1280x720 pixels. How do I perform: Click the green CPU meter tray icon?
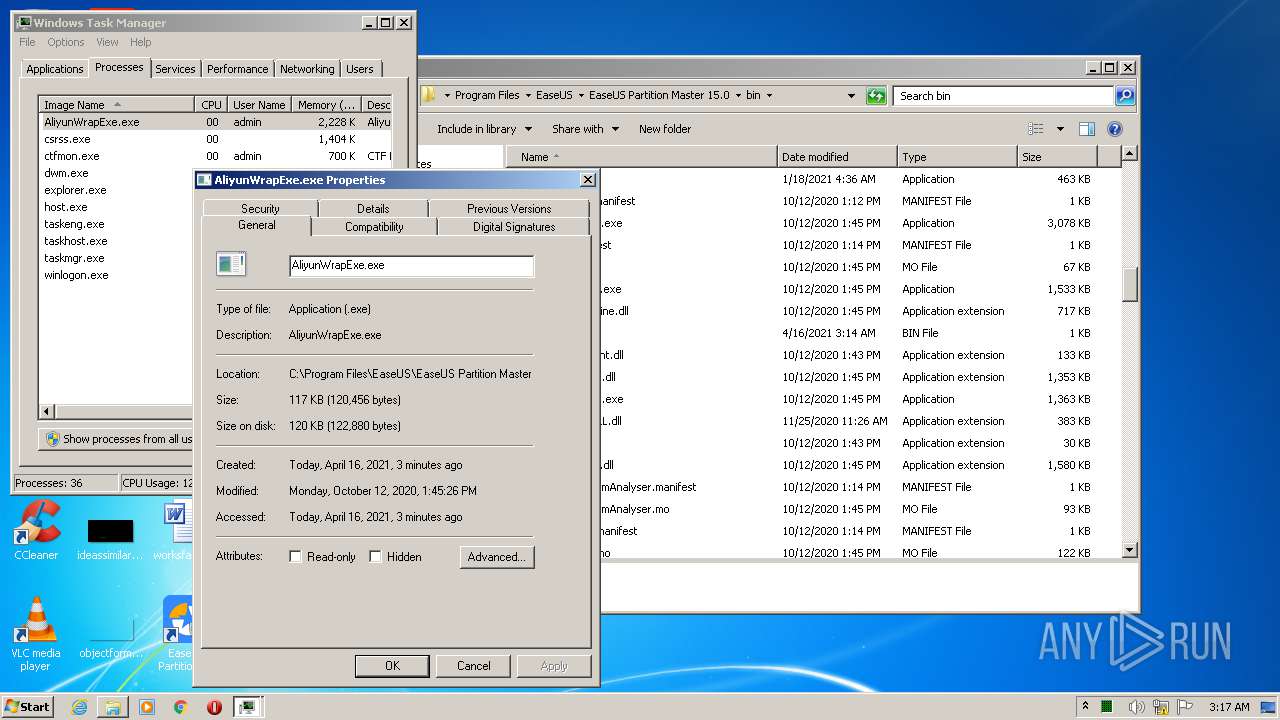click(x=1107, y=706)
